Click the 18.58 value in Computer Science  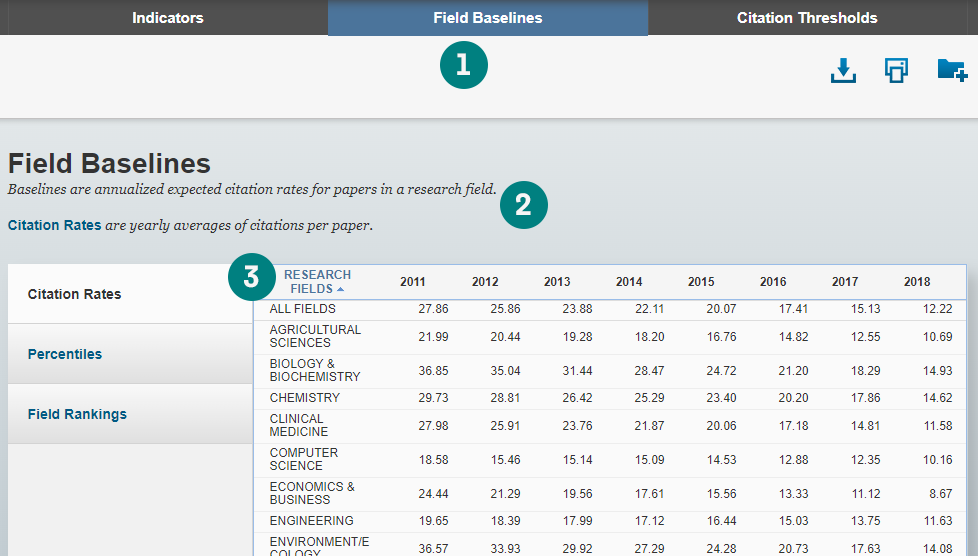[x=433, y=459]
